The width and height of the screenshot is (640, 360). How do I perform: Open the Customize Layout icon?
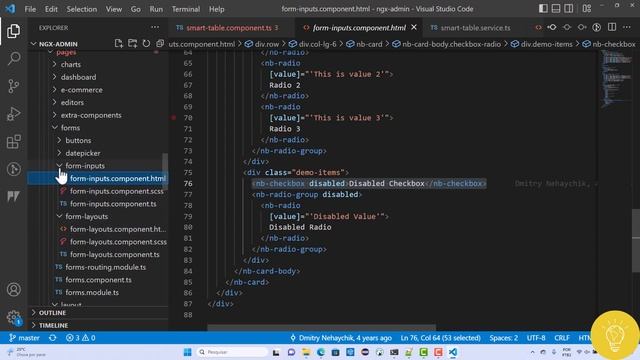point(587,9)
